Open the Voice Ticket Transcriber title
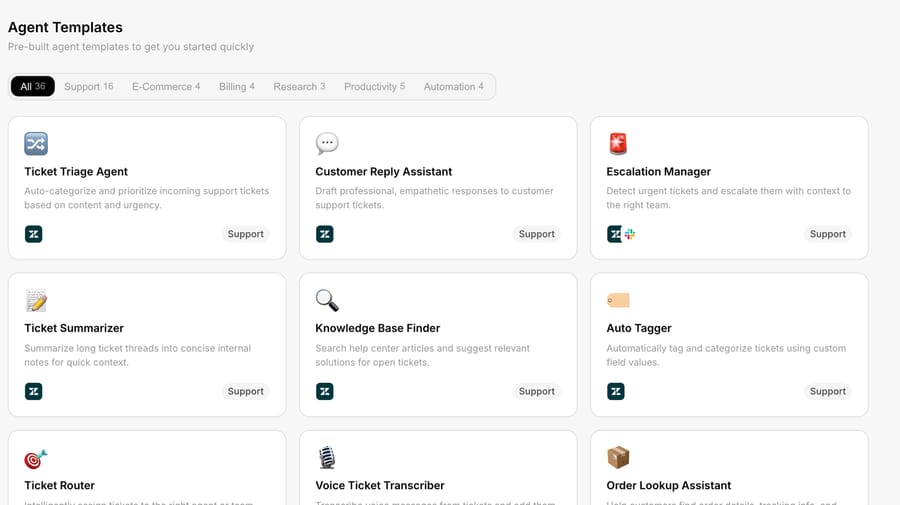The height and width of the screenshot is (505, 900). [380, 485]
